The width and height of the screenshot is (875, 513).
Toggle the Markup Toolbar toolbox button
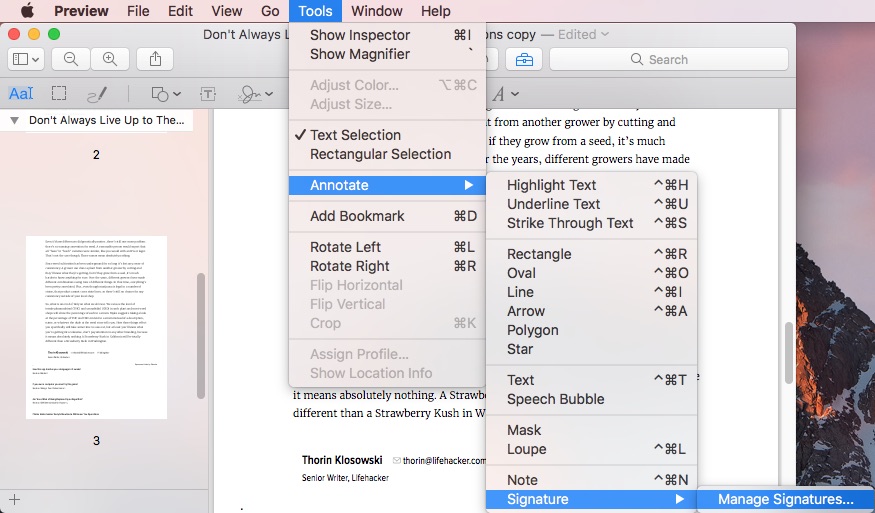(524, 59)
